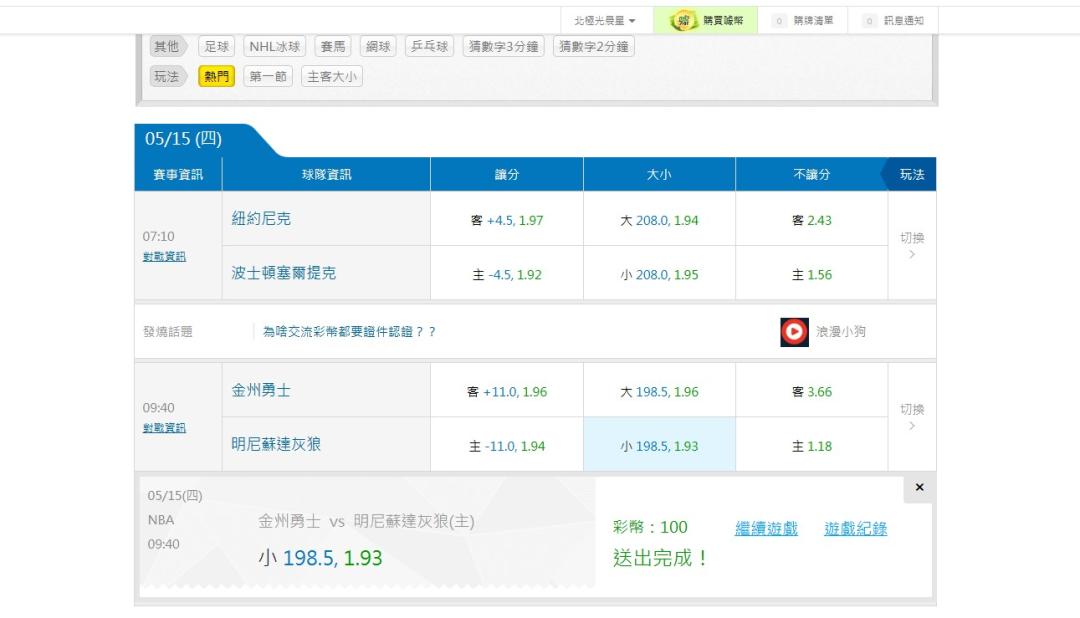The width and height of the screenshot is (1080, 618).
Task: Select the 乒乓球 category
Action: (x=430, y=46)
